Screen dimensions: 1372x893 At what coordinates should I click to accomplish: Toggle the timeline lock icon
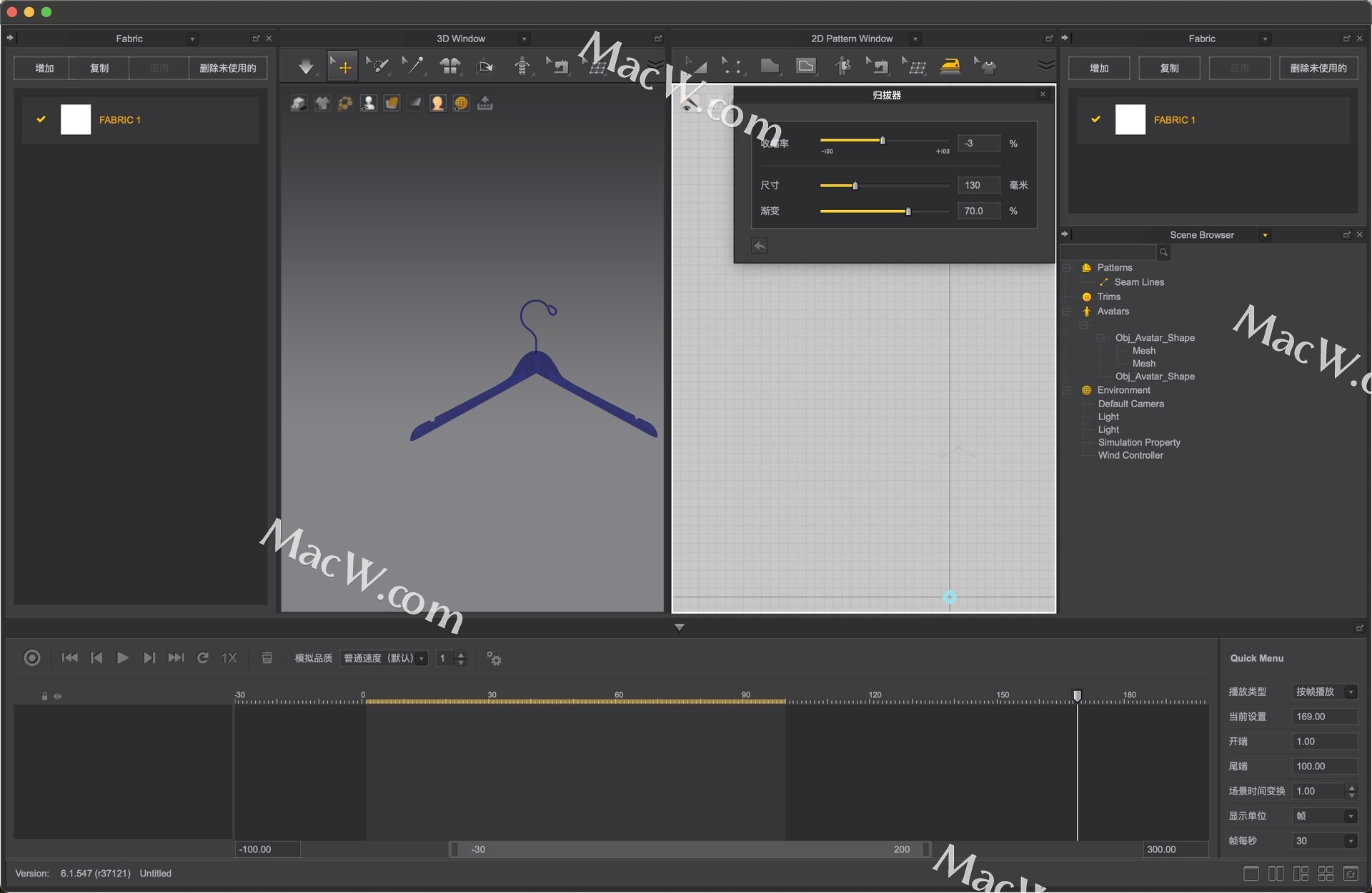[44, 697]
